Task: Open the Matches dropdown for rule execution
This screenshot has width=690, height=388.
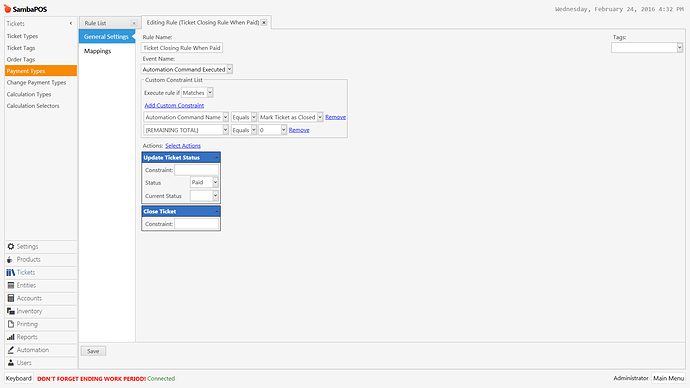Action: pos(210,93)
